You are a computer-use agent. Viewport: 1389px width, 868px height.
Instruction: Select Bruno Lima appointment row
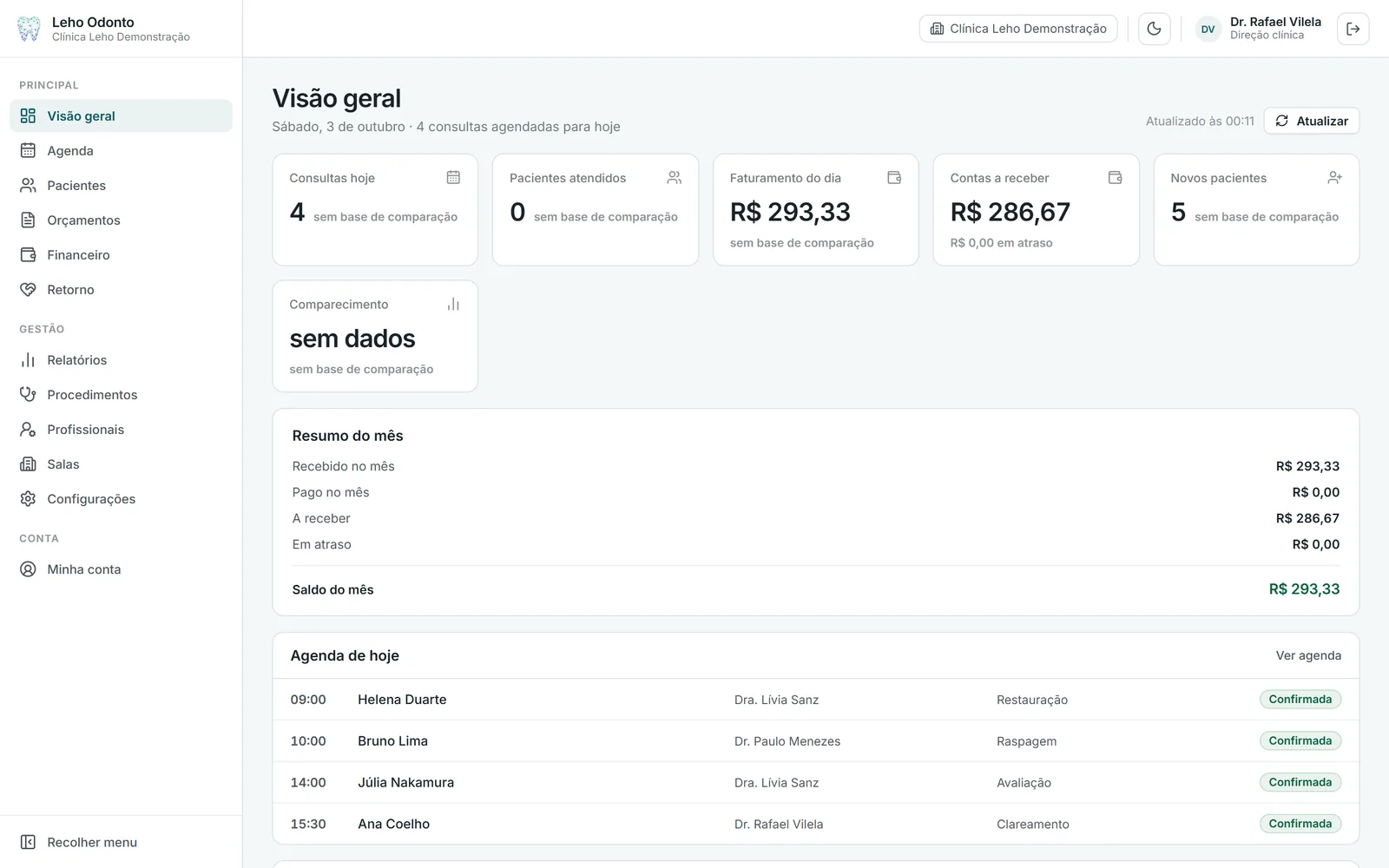coord(815,741)
